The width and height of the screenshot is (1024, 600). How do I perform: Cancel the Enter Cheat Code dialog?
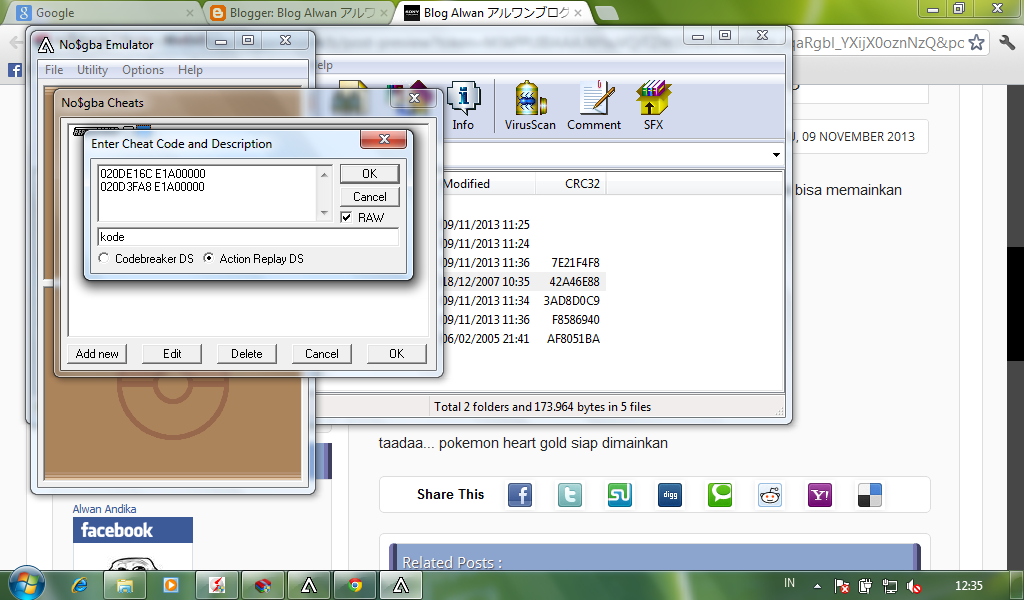pos(370,197)
